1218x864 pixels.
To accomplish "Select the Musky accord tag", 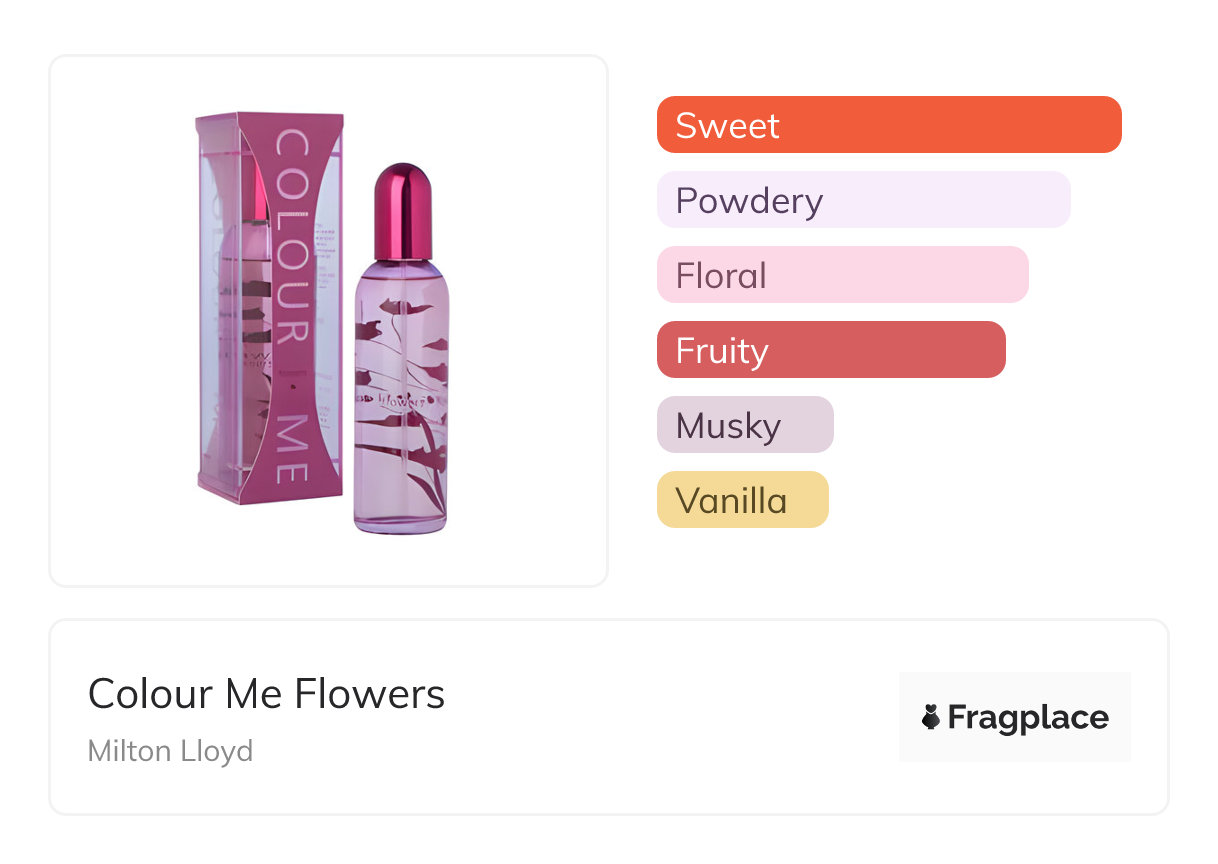I will [x=745, y=425].
